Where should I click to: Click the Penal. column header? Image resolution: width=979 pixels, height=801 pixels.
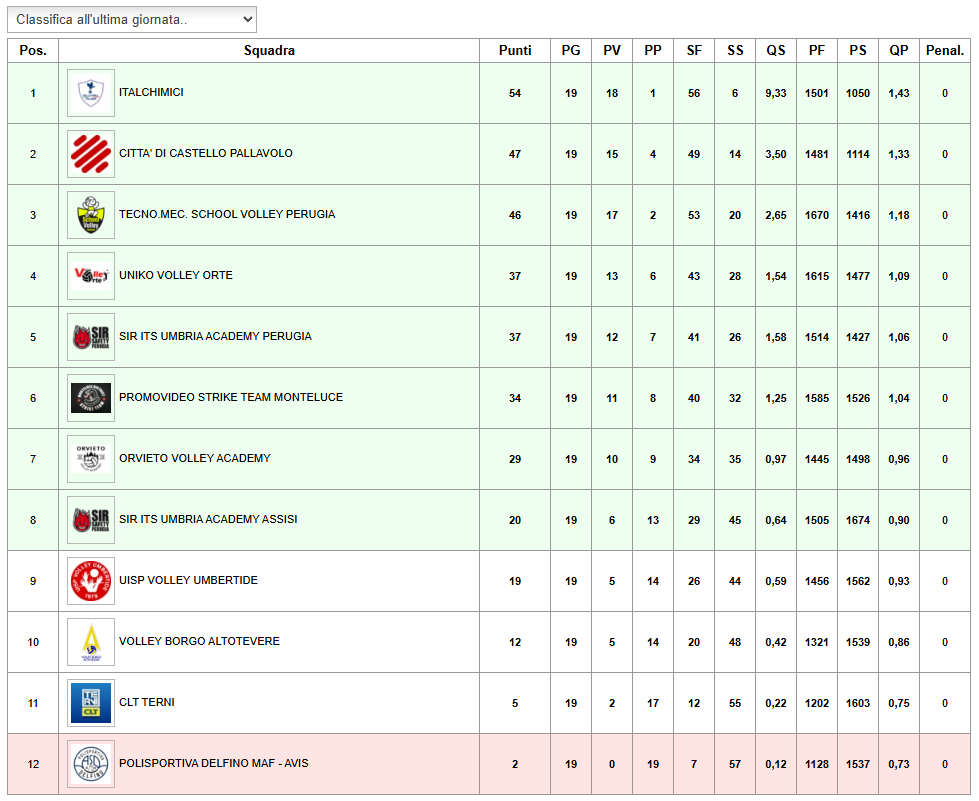[945, 51]
